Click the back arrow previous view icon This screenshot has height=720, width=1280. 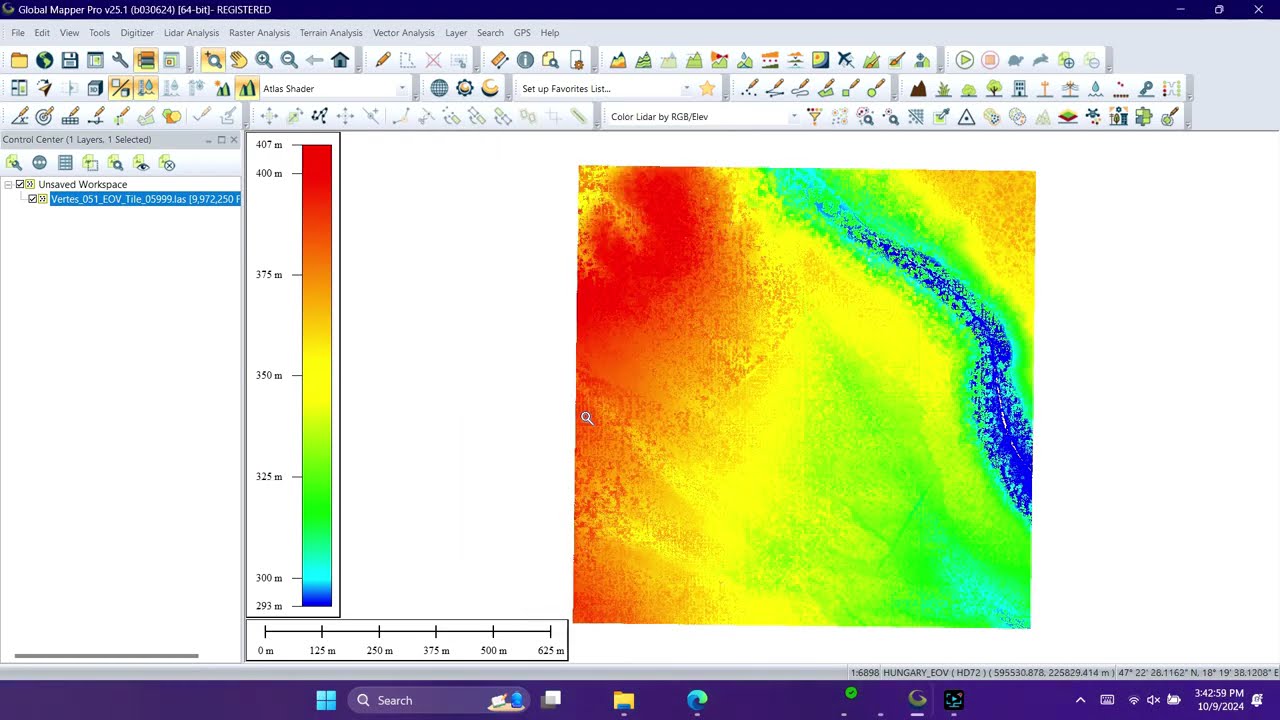click(x=314, y=61)
